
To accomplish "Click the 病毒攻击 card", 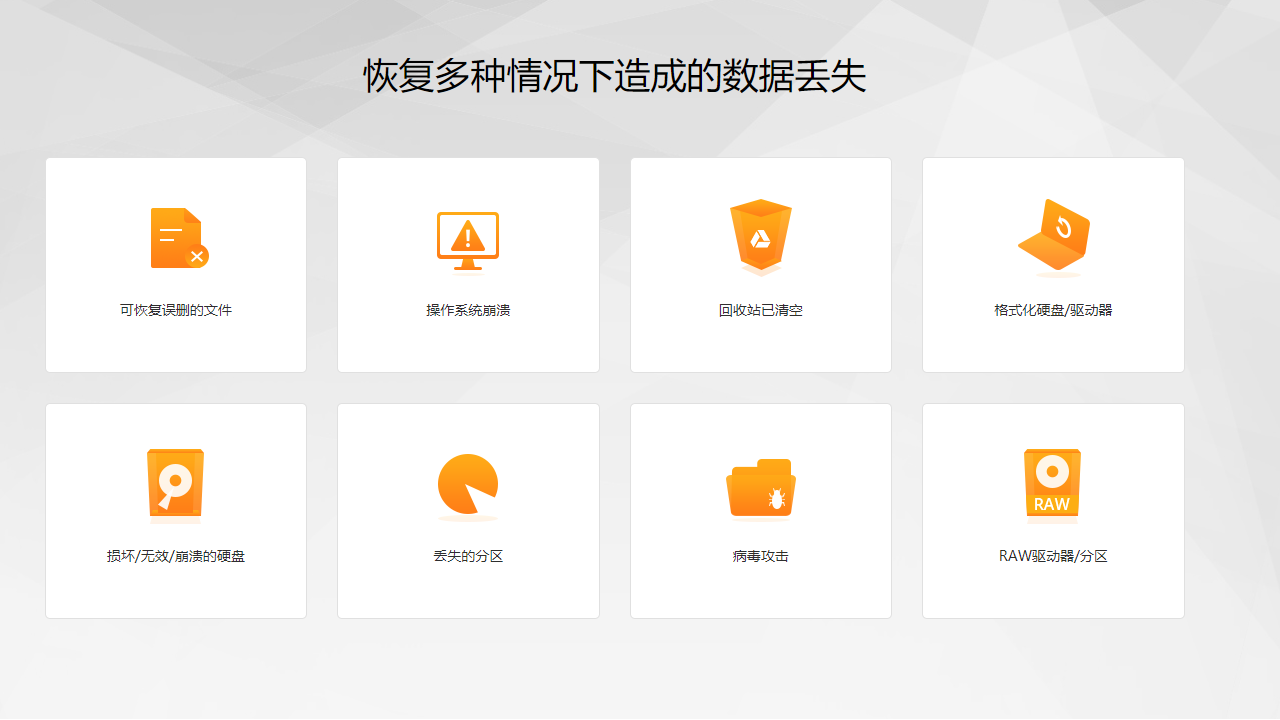I will pyautogui.click(x=760, y=510).
